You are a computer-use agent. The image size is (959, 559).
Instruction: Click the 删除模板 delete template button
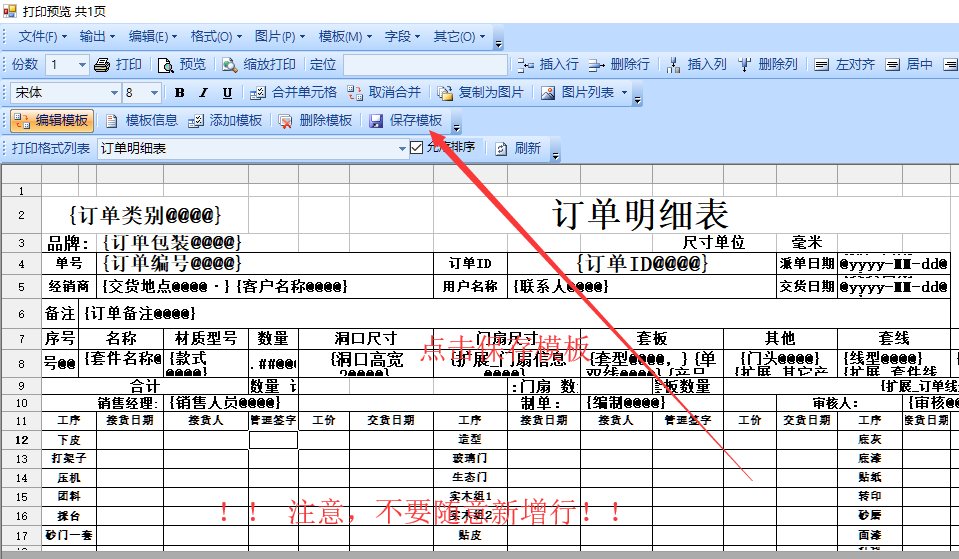tap(315, 121)
